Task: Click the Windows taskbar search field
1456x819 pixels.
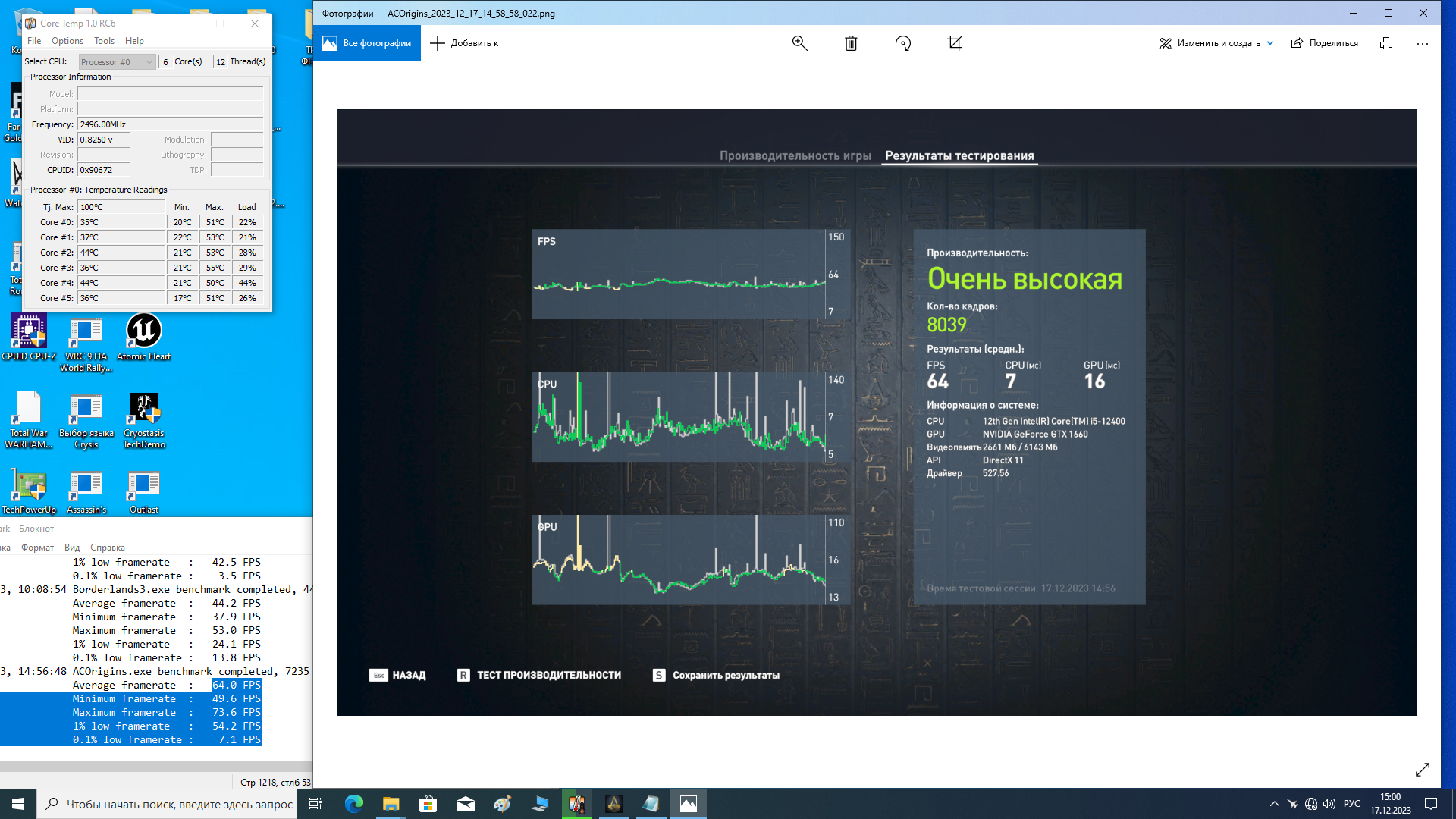Action: (x=179, y=804)
